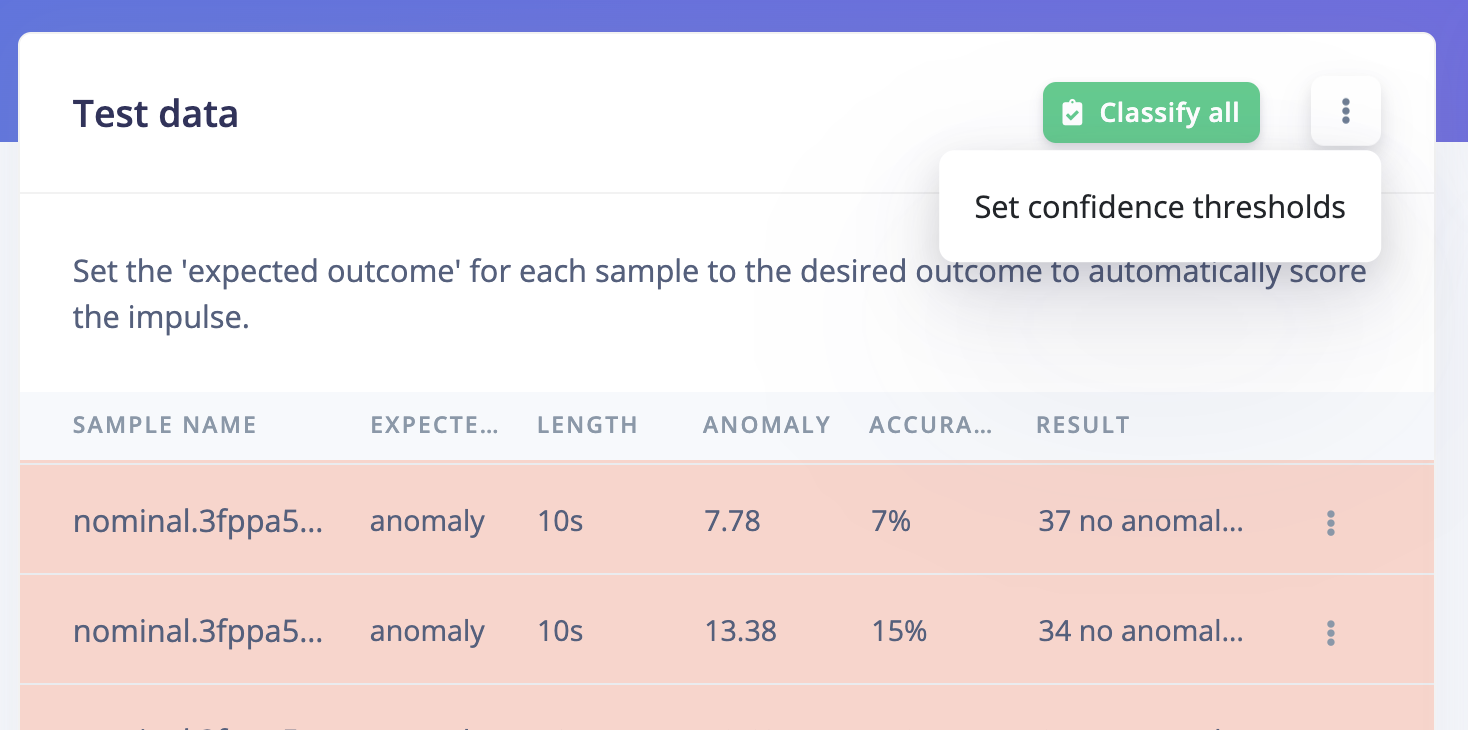The image size is (1468, 730).
Task: Click the Expected outcome column header
Action: coord(434,425)
